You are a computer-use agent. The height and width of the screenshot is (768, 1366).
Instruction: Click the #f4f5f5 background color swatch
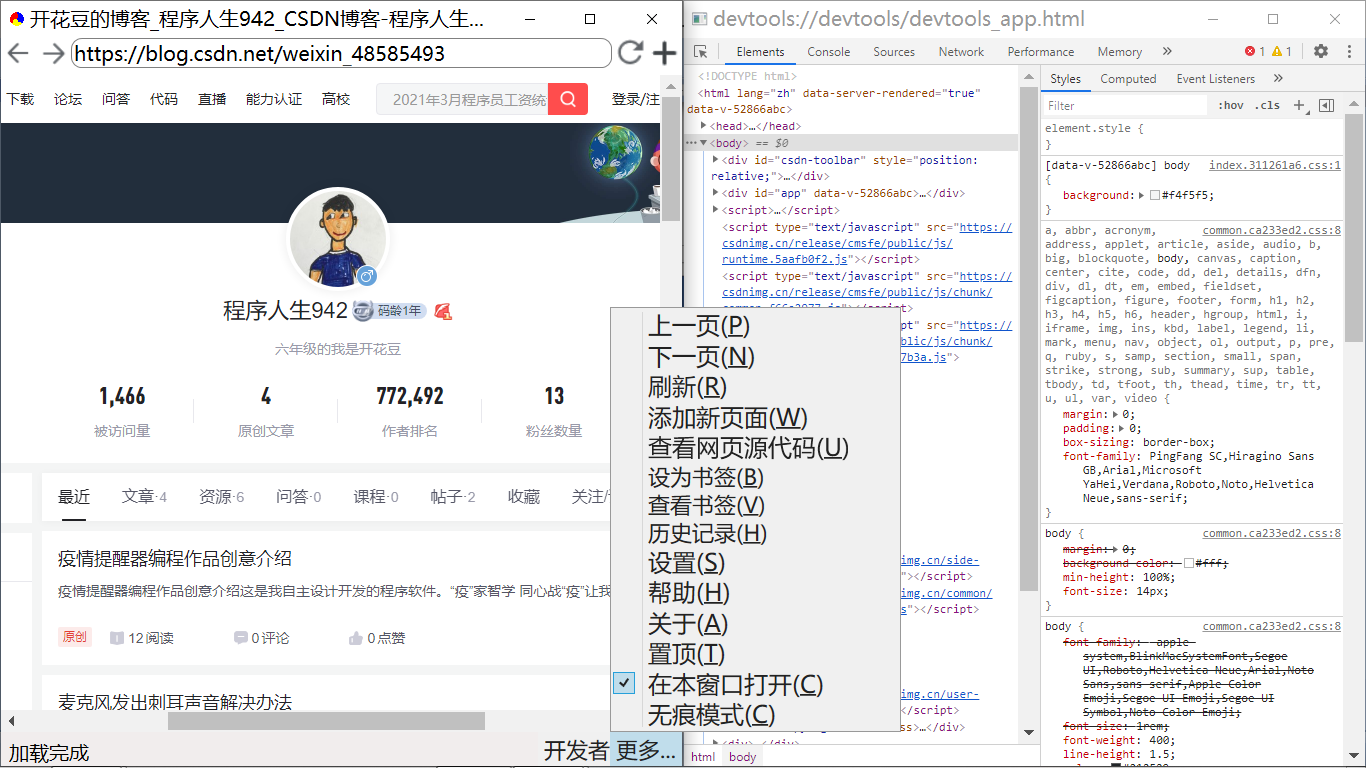pyautogui.click(x=1155, y=196)
